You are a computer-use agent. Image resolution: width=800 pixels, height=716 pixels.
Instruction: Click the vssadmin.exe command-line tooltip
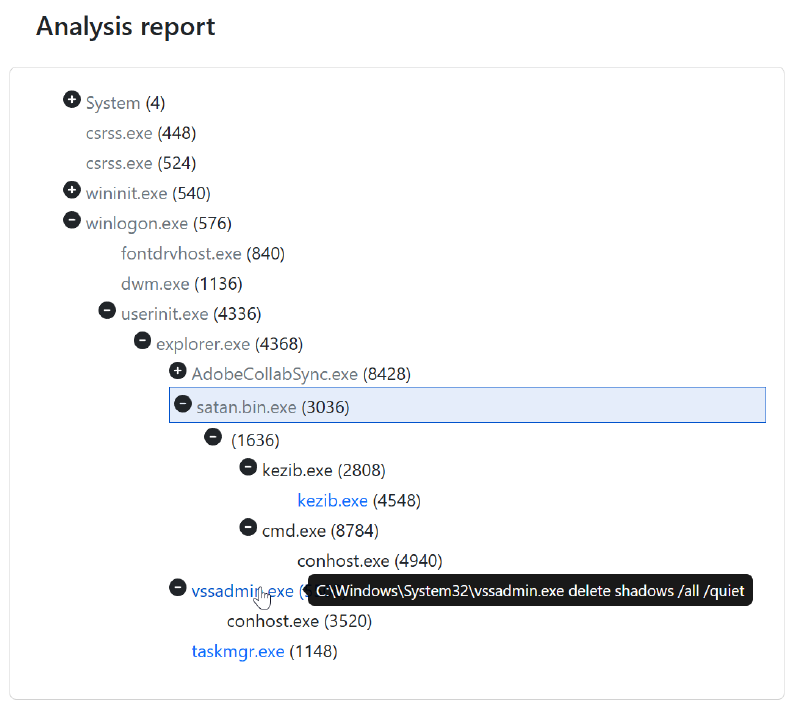tap(529, 590)
